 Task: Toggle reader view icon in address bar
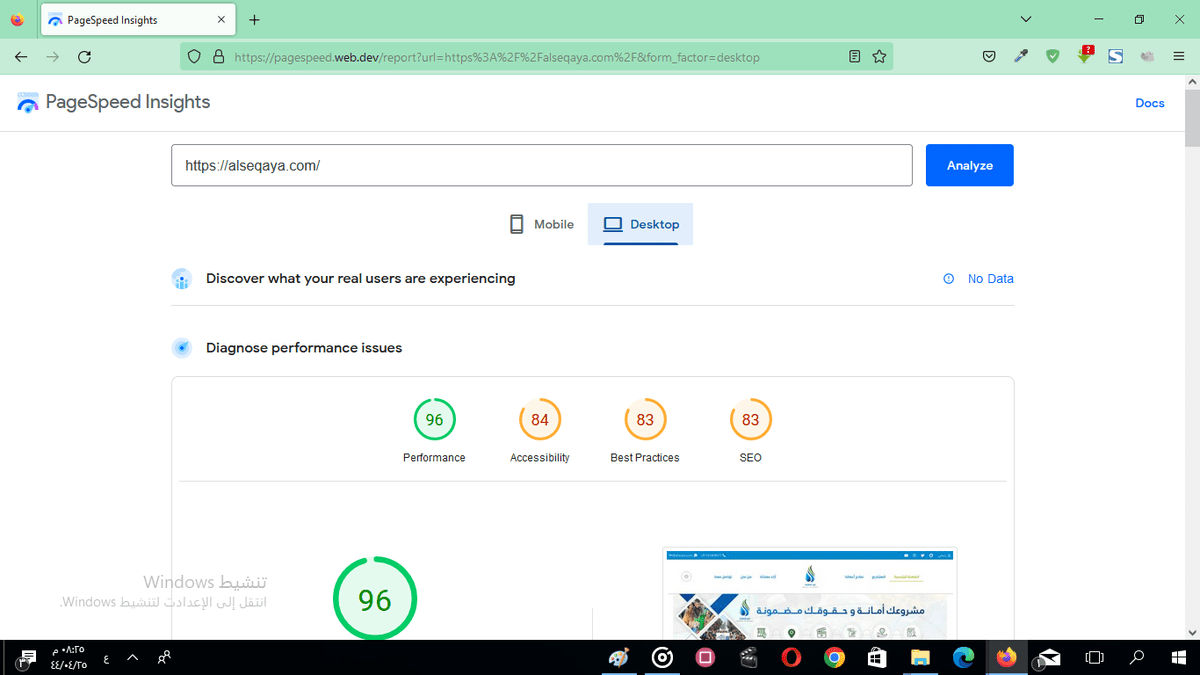click(x=854, y=57)
